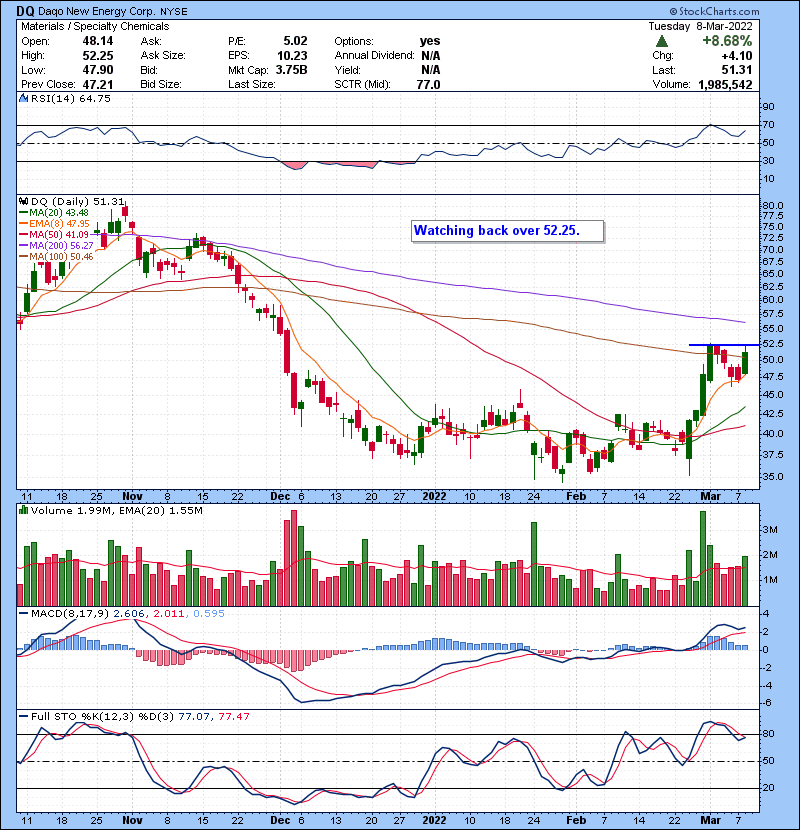Select the SCTR (Mid) value 77.0

tap(428, 84)
